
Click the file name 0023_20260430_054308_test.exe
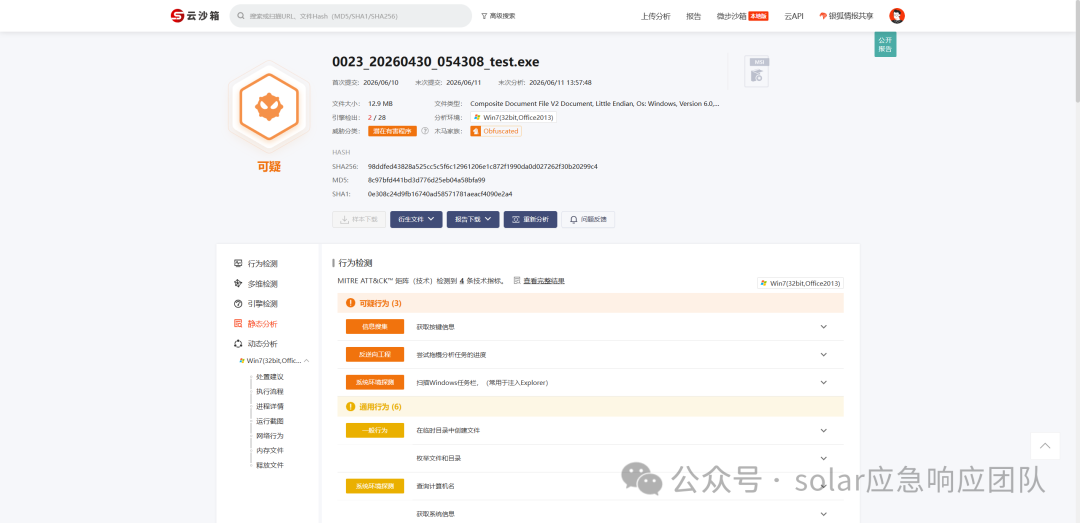(435, 61)
